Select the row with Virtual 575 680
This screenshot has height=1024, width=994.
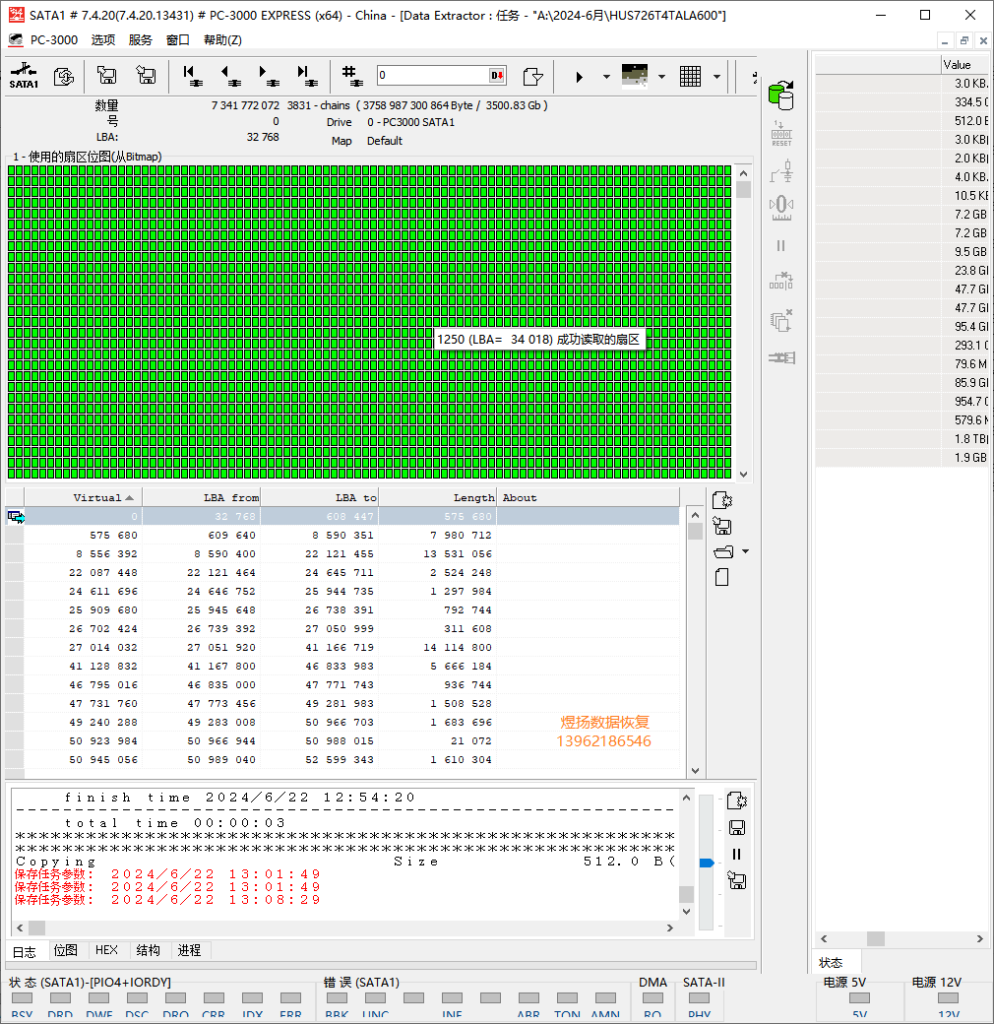point(342,536)
